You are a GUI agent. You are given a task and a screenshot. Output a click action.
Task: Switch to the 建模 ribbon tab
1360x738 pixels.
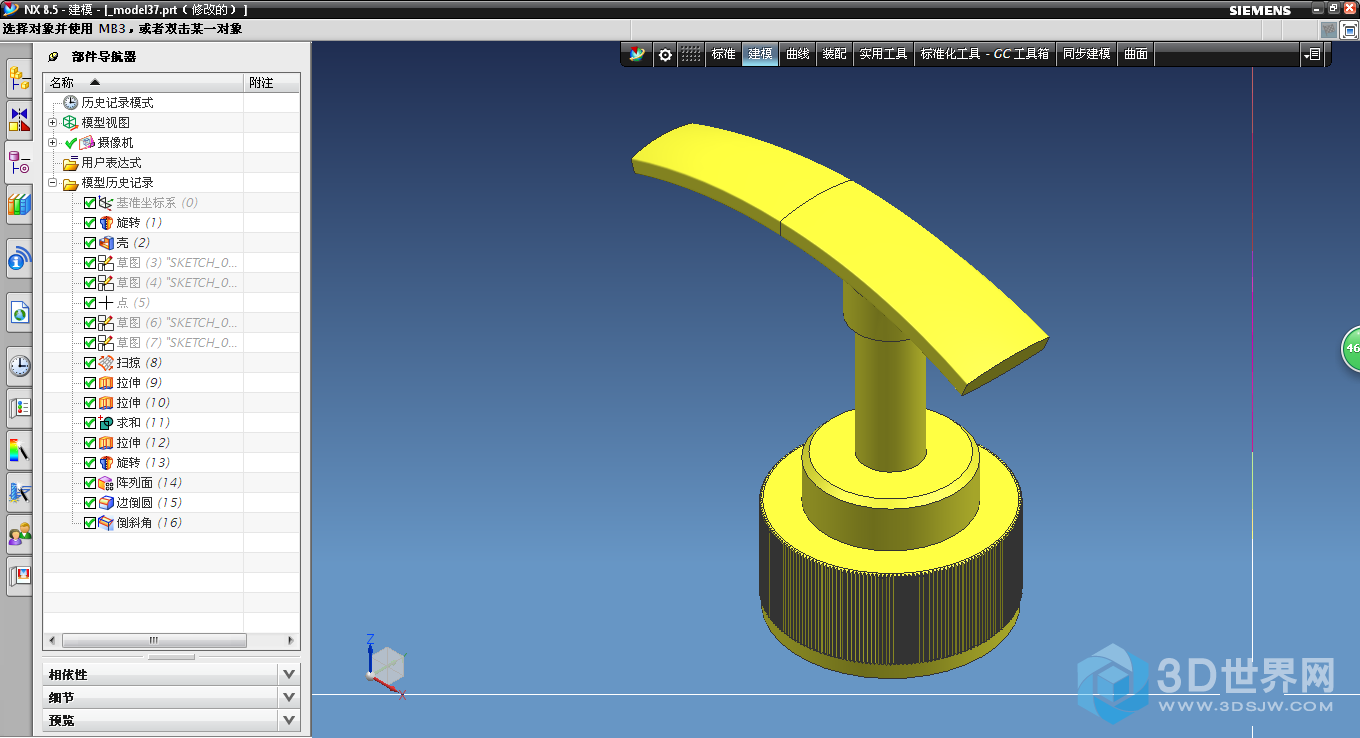[x=760, y=54]
